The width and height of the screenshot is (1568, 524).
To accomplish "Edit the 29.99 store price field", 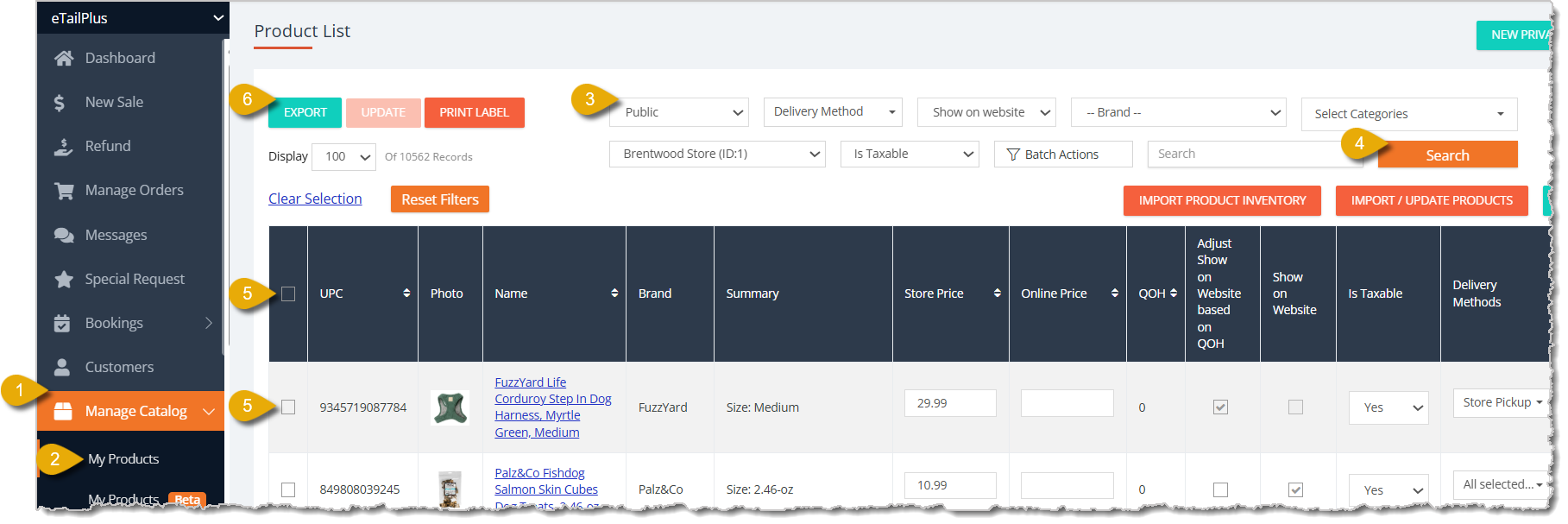I will click(x=950, y=403).
